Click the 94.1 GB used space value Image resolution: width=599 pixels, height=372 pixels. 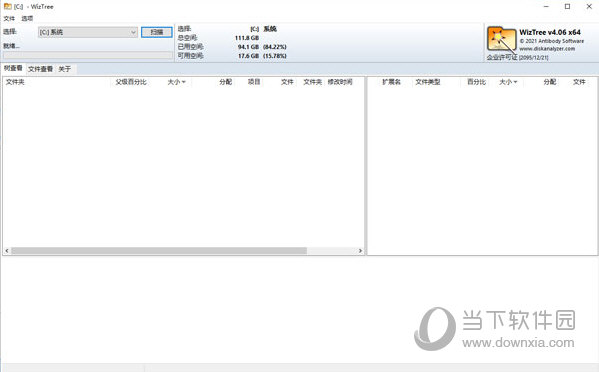click(248, 47)
